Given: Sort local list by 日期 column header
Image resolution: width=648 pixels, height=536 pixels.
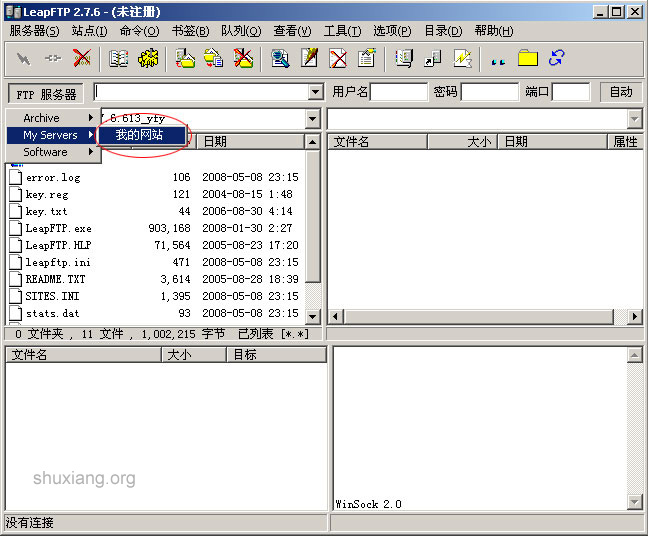Looking at the screenshot, I should tap(250, 142).
